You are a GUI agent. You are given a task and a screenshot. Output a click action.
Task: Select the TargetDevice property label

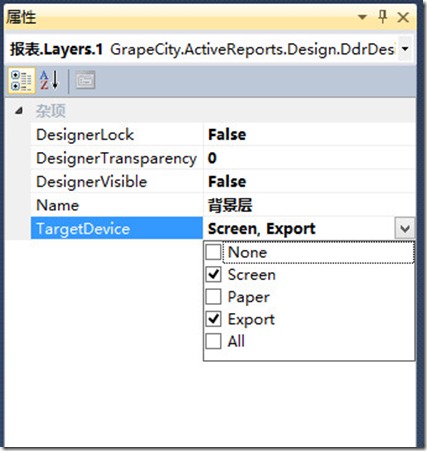[x=83, y=229]
